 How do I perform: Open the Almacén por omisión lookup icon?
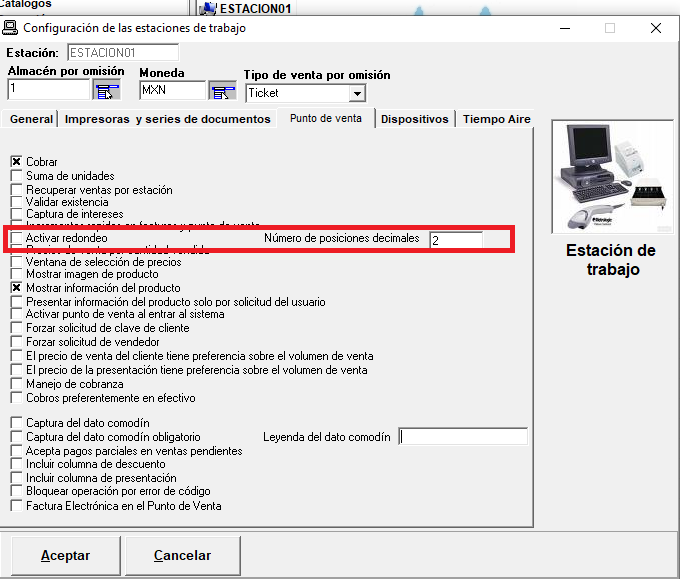click(107, 91)
